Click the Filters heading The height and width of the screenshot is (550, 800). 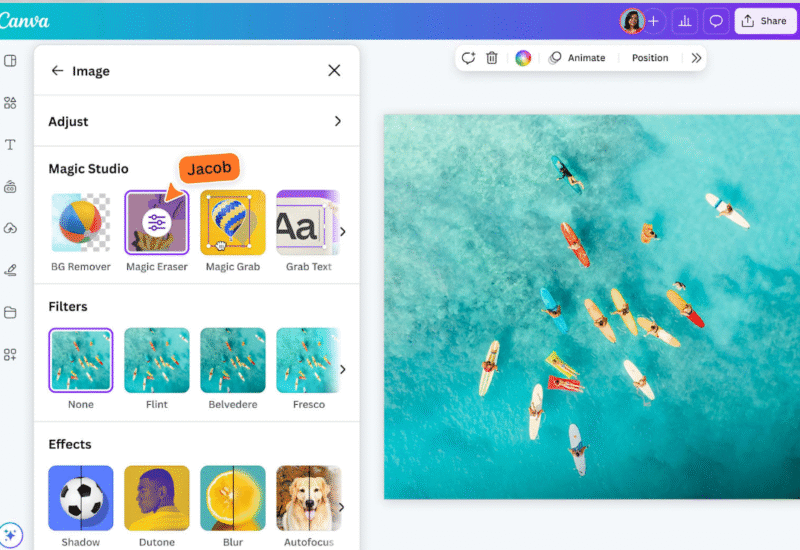tap(68, 307)
